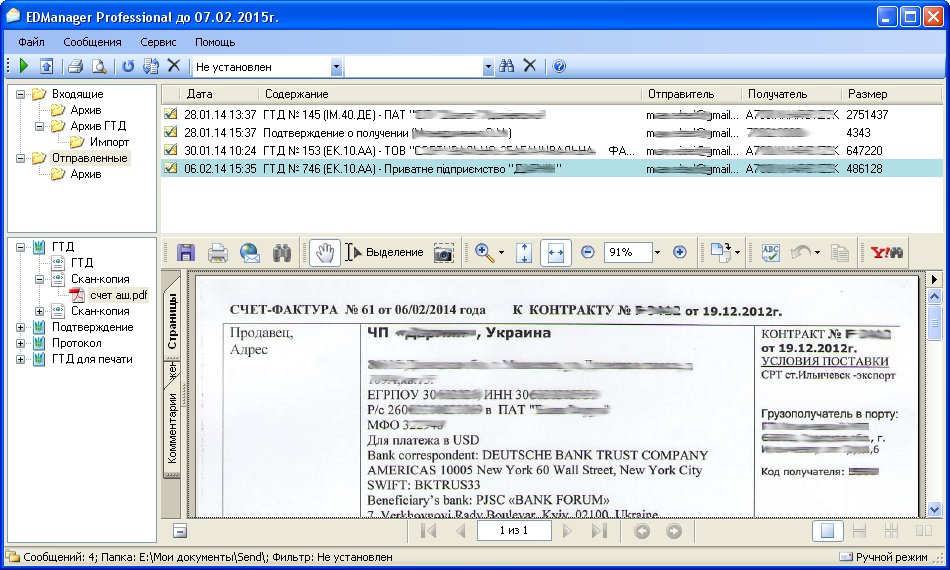The height and width of the screenshot is (570, 950).
Task: Open print preview from main toolbar
Action: [x=99, y=66]
